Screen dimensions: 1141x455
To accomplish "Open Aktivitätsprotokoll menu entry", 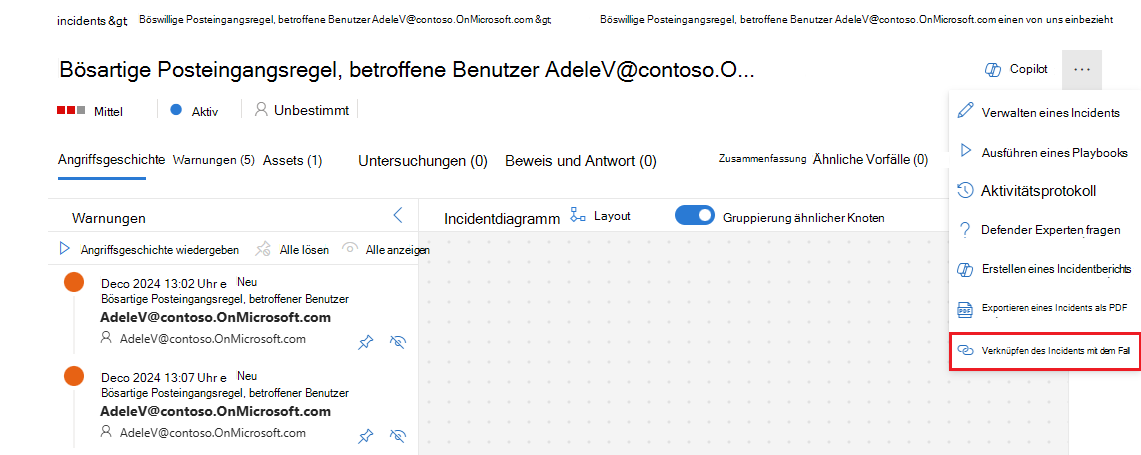I will [1044, 191].
